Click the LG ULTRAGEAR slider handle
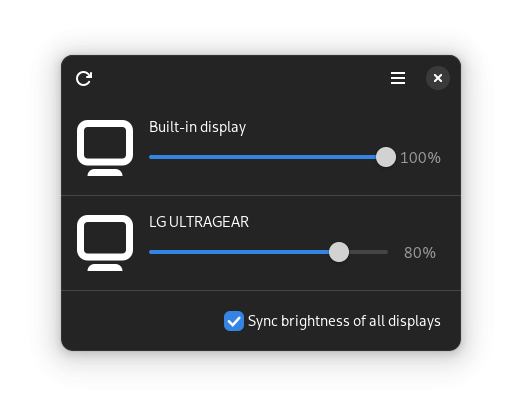 coord(339,252)
